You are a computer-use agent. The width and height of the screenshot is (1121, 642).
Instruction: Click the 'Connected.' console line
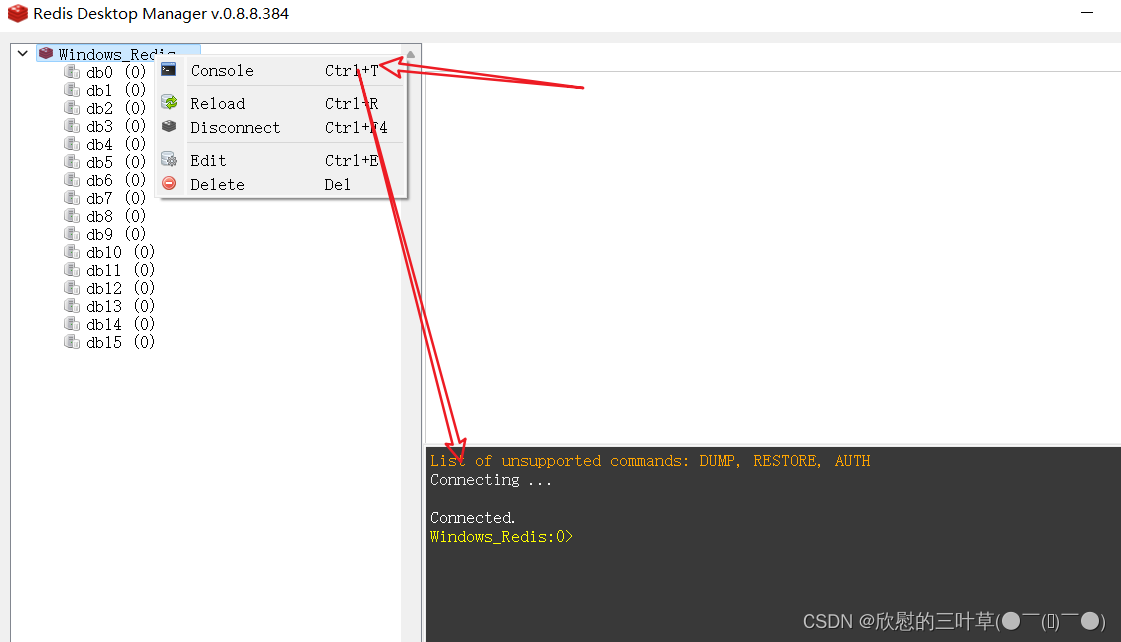coord(472,518)
